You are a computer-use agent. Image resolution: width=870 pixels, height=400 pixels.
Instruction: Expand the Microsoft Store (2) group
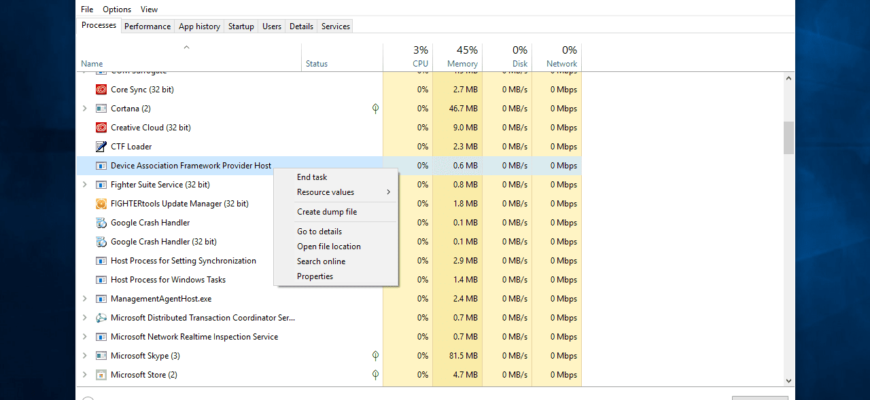tap(84, 374)
